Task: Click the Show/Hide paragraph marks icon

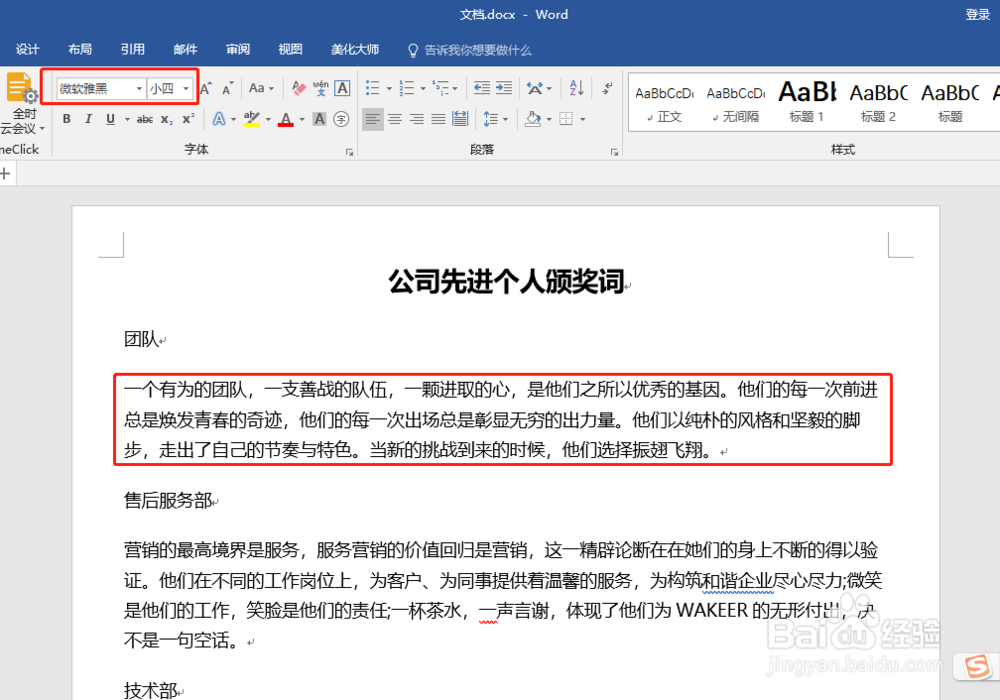Action: [x=607, y=89]
